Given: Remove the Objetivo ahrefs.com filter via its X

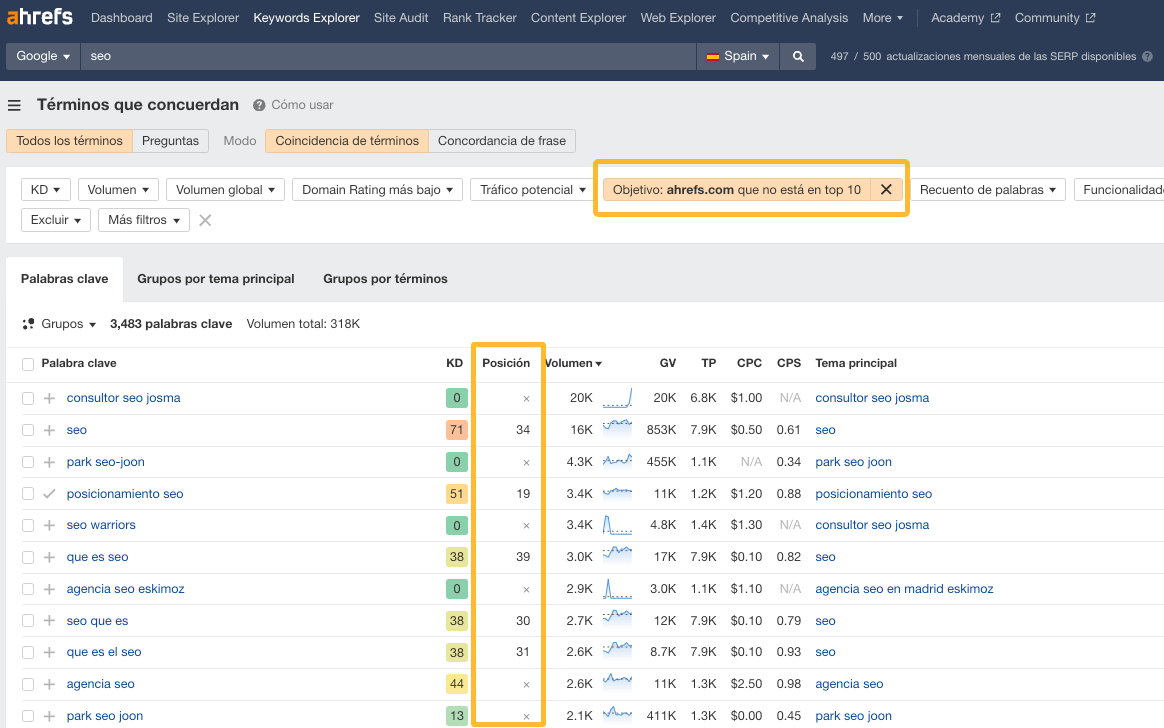Looking at the screenshot, I should pos(884,188).
